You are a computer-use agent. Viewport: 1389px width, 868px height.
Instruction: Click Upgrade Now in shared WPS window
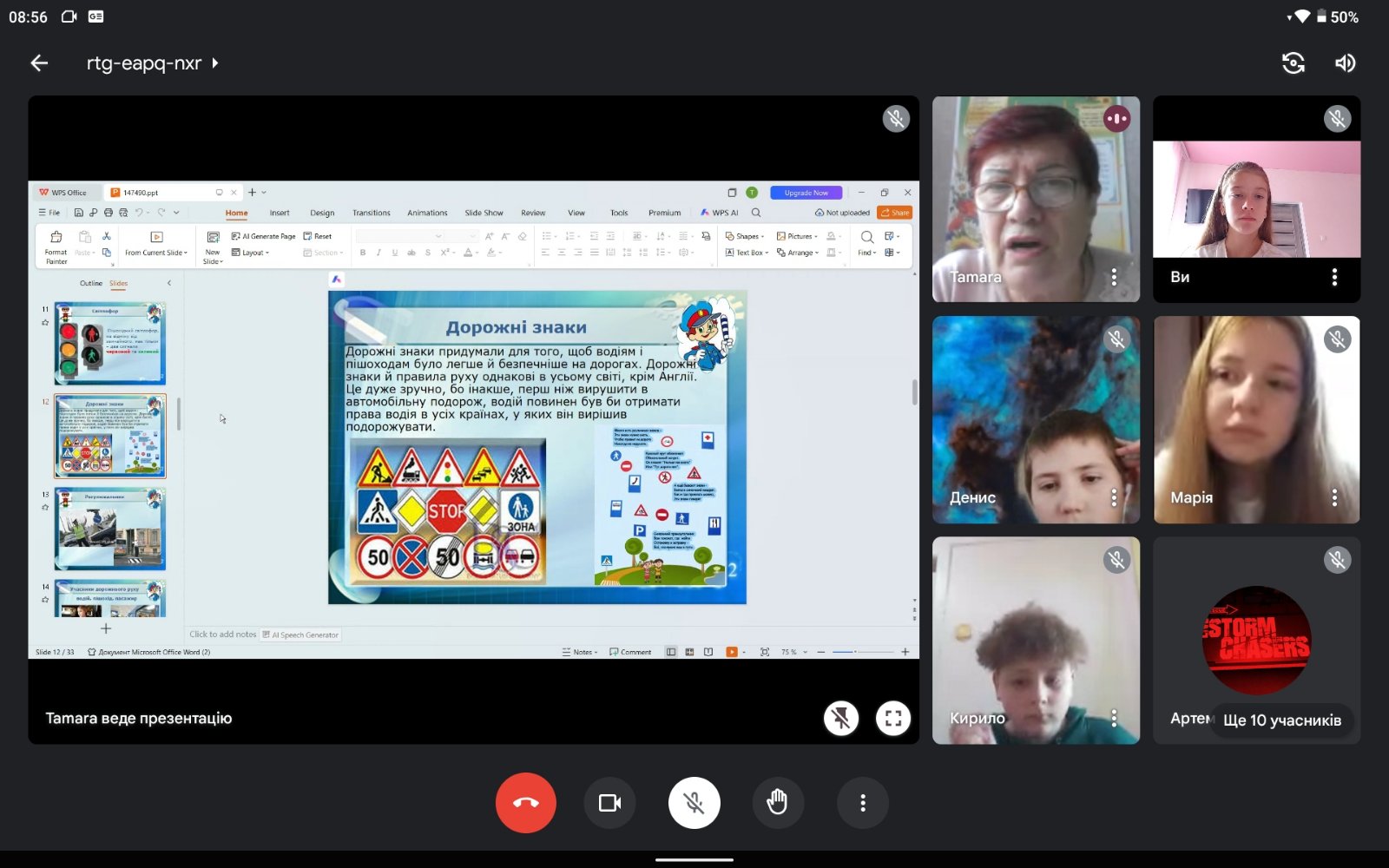806,193
